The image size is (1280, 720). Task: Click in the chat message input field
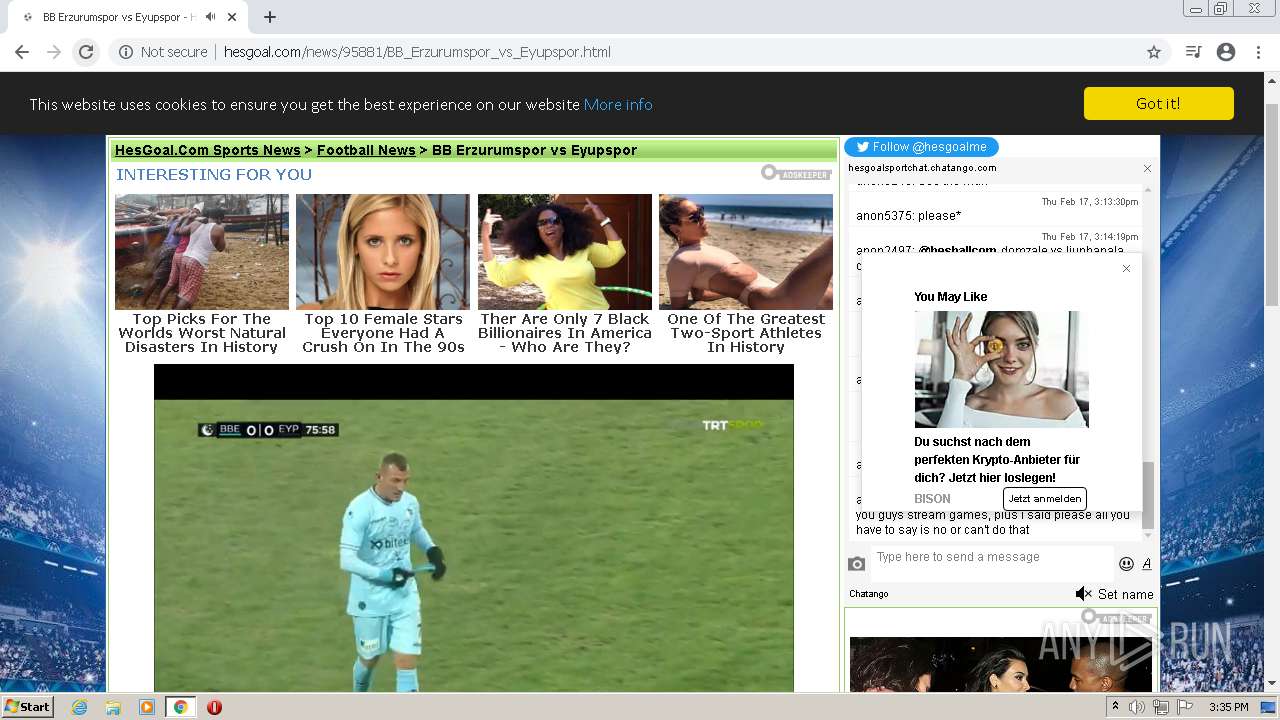coord(990,562)
